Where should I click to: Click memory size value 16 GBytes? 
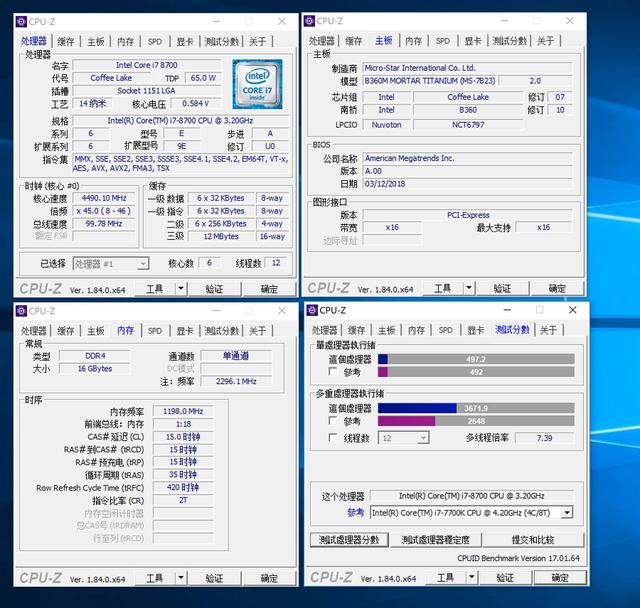pyautogui.click(x=95, y=368)
